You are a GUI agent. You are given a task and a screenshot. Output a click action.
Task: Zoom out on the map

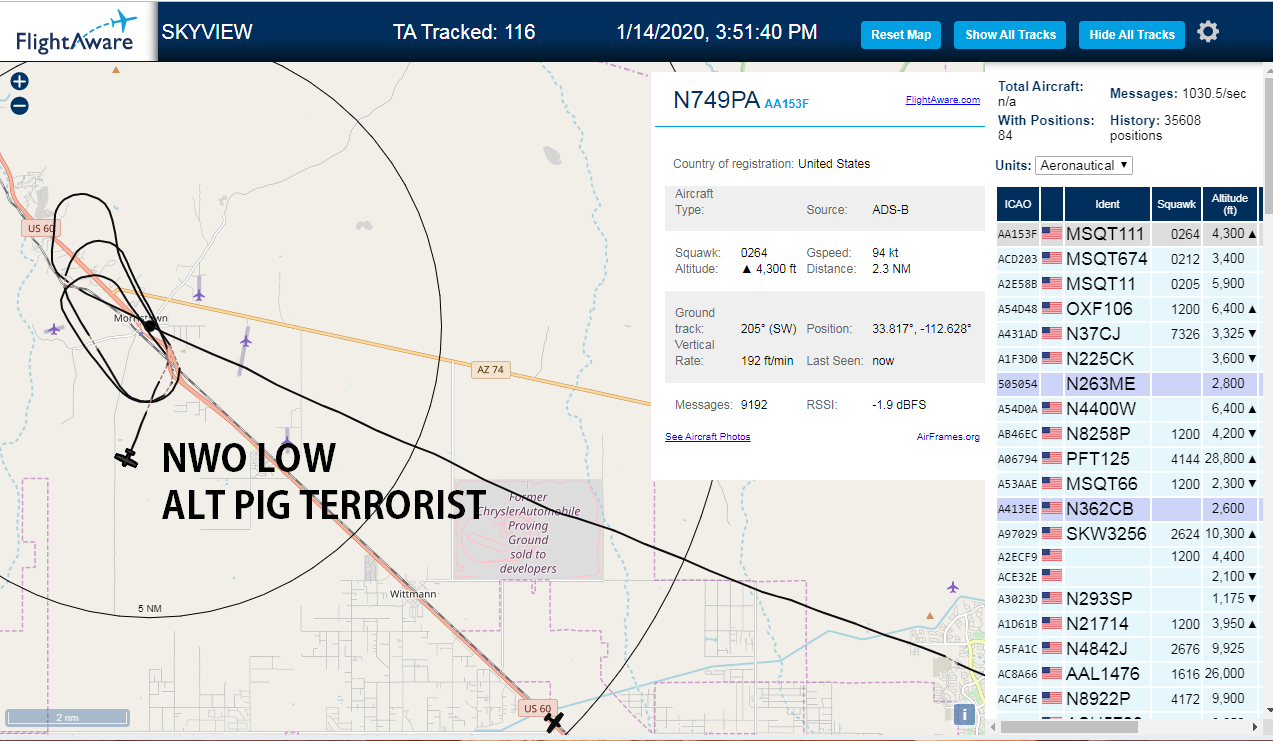[19, 105]
